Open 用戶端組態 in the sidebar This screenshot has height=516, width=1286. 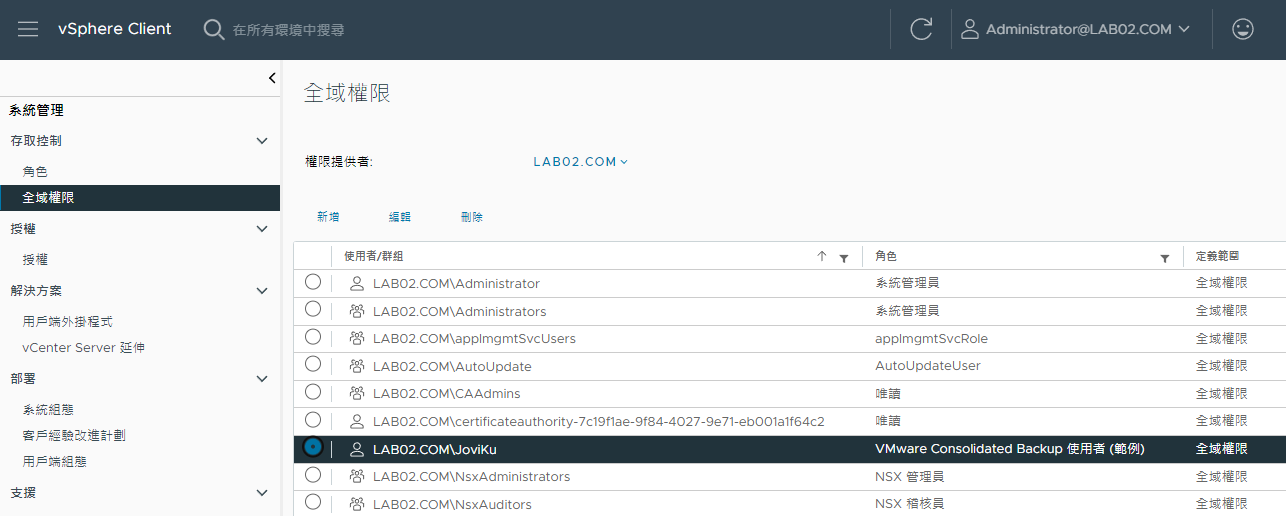54,462
